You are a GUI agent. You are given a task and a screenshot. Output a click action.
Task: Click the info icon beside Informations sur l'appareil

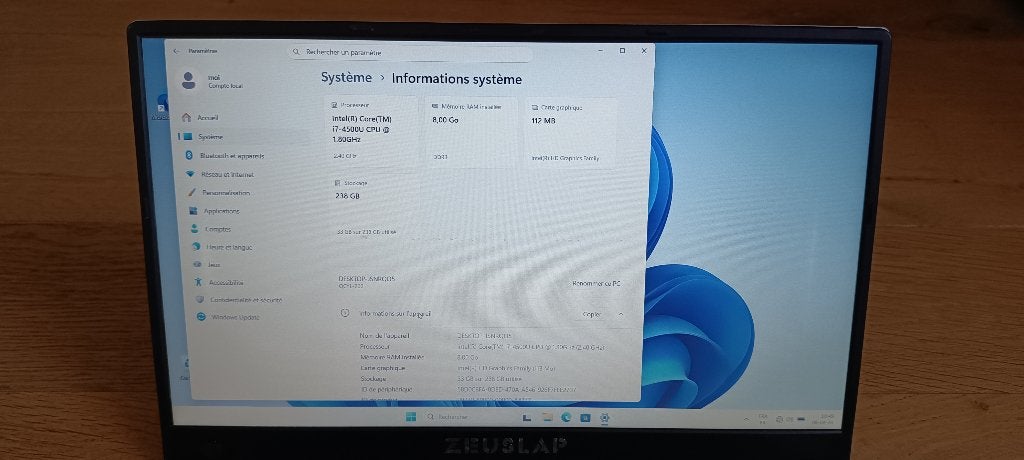tap(345, 313)
